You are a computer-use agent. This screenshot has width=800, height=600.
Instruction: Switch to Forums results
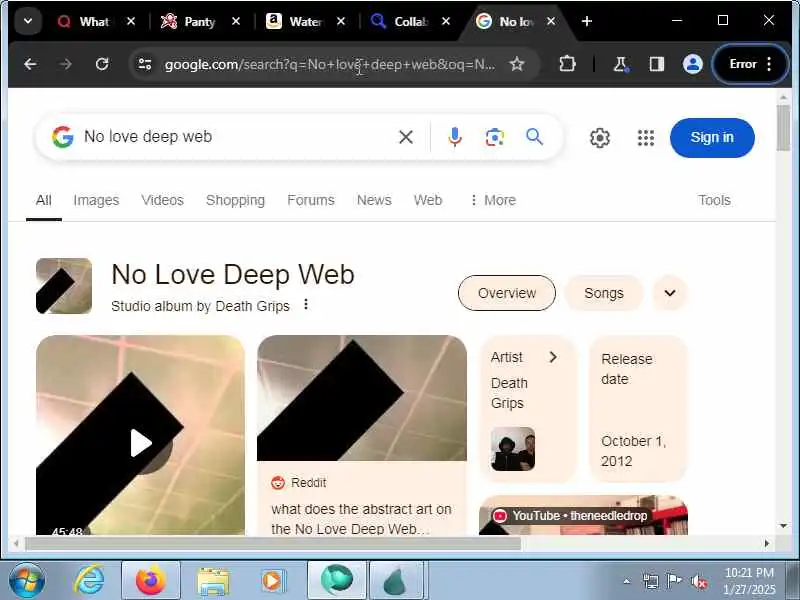[x=311, y=200]
